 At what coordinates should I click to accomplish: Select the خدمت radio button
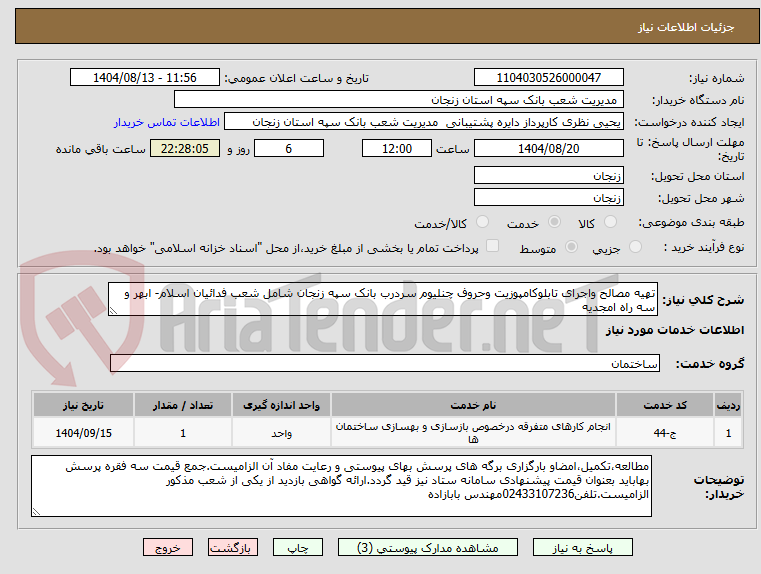coord(554,222)
